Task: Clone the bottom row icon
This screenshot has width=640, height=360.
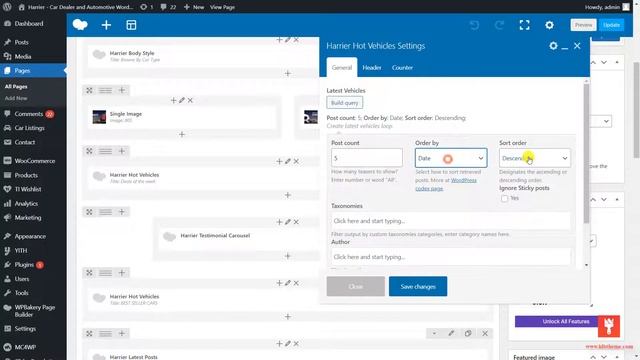Action: pos(468,333)
